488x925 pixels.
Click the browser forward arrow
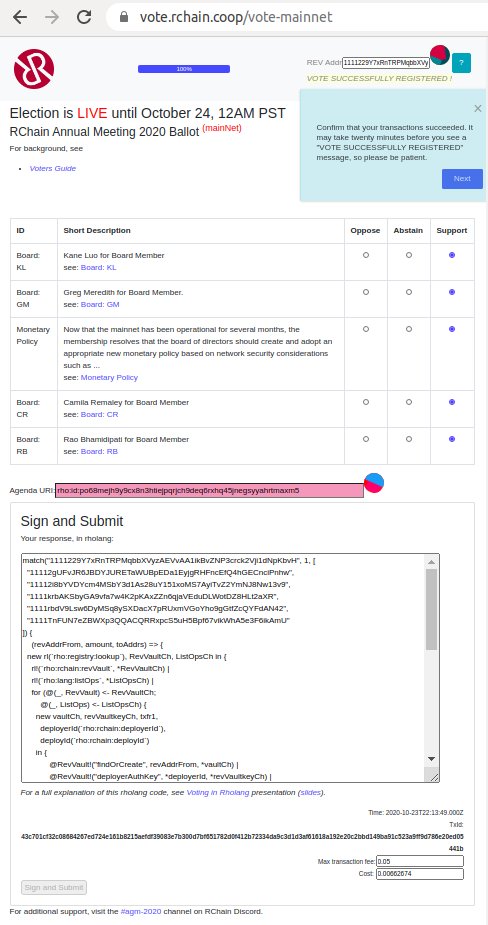tap(53, 17)
